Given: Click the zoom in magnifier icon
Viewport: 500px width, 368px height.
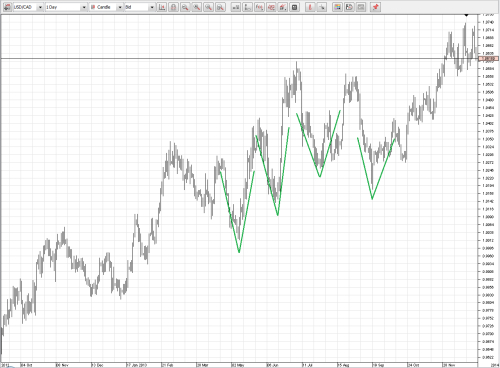Looking at the screenshot, I should pos(197,7).
